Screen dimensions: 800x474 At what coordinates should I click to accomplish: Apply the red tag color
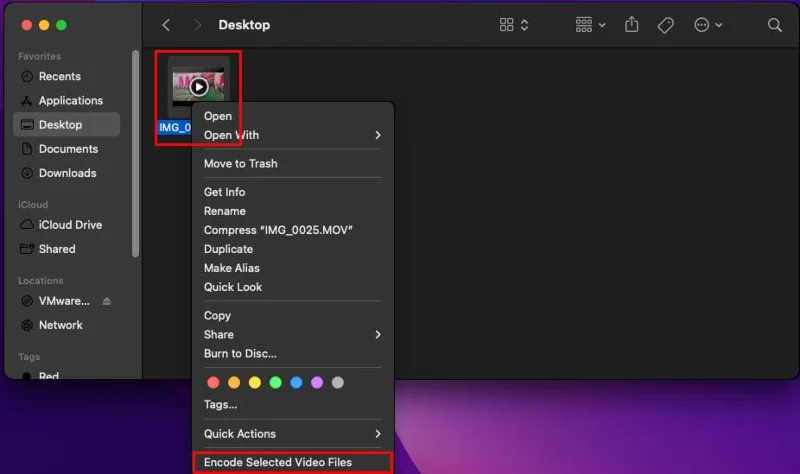pos(213,383)
